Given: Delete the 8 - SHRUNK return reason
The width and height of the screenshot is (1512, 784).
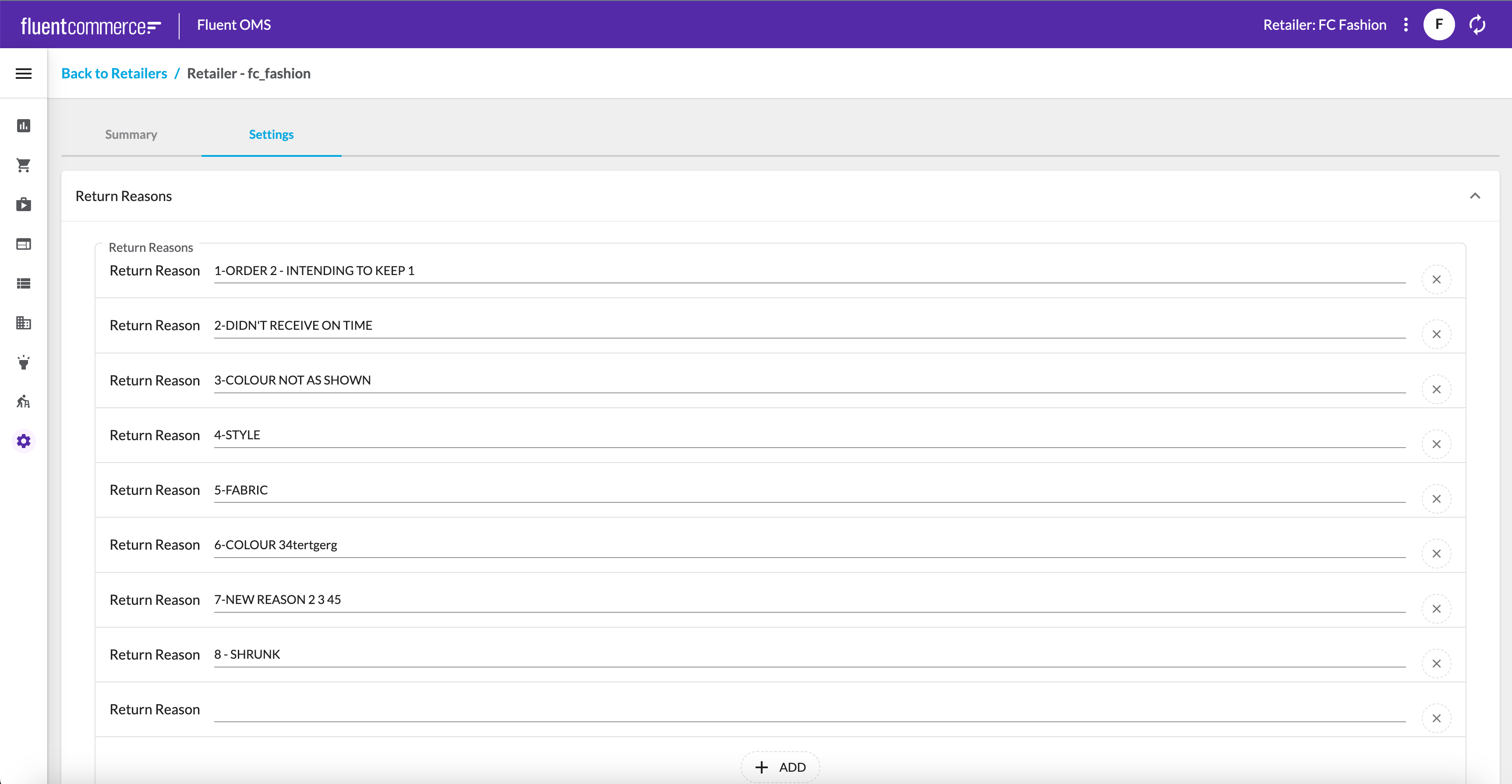Looking at the screenshot, I should click(1436, 664).
